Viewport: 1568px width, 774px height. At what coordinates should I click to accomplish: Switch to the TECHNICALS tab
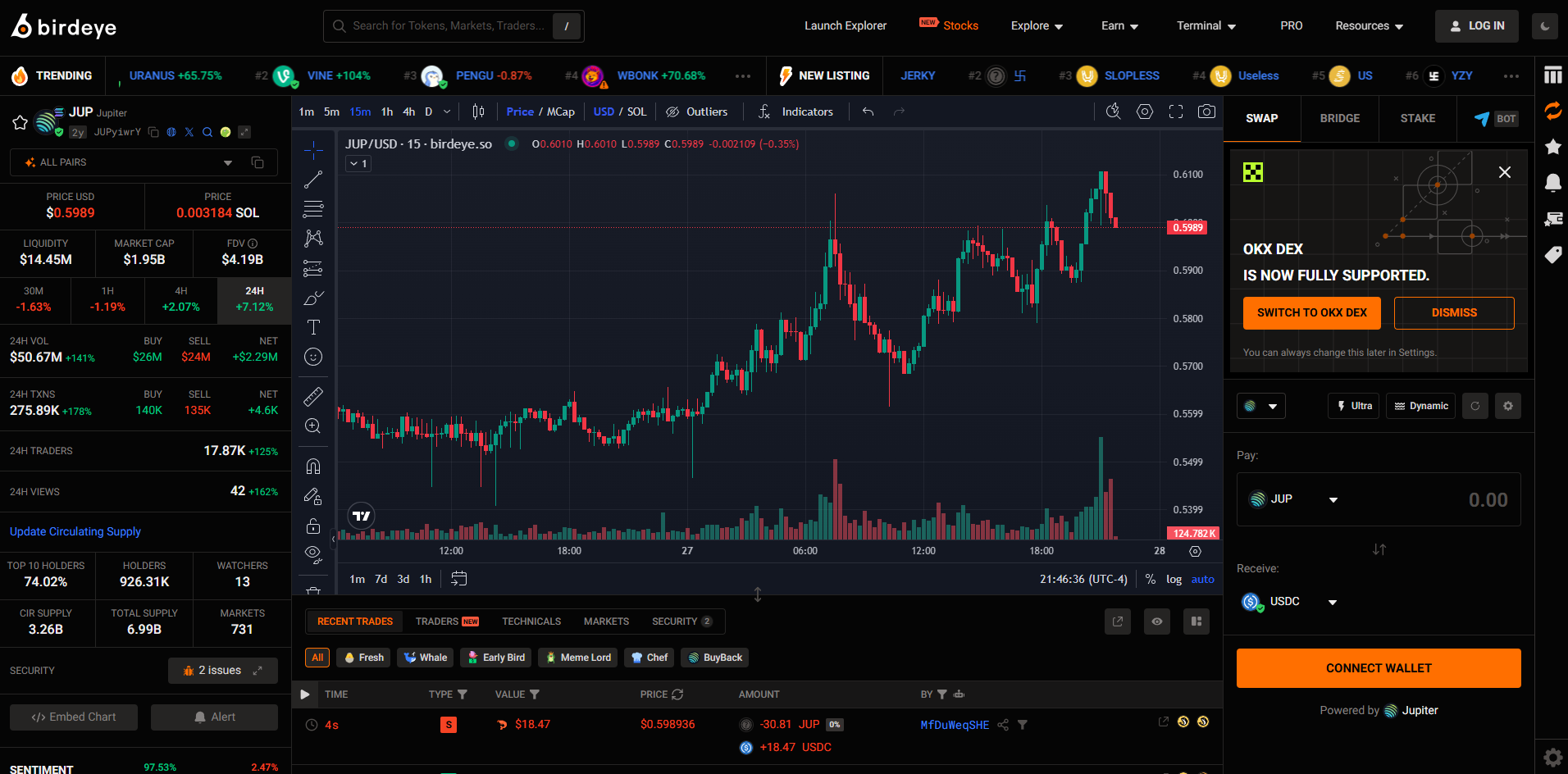click(531, 621)
